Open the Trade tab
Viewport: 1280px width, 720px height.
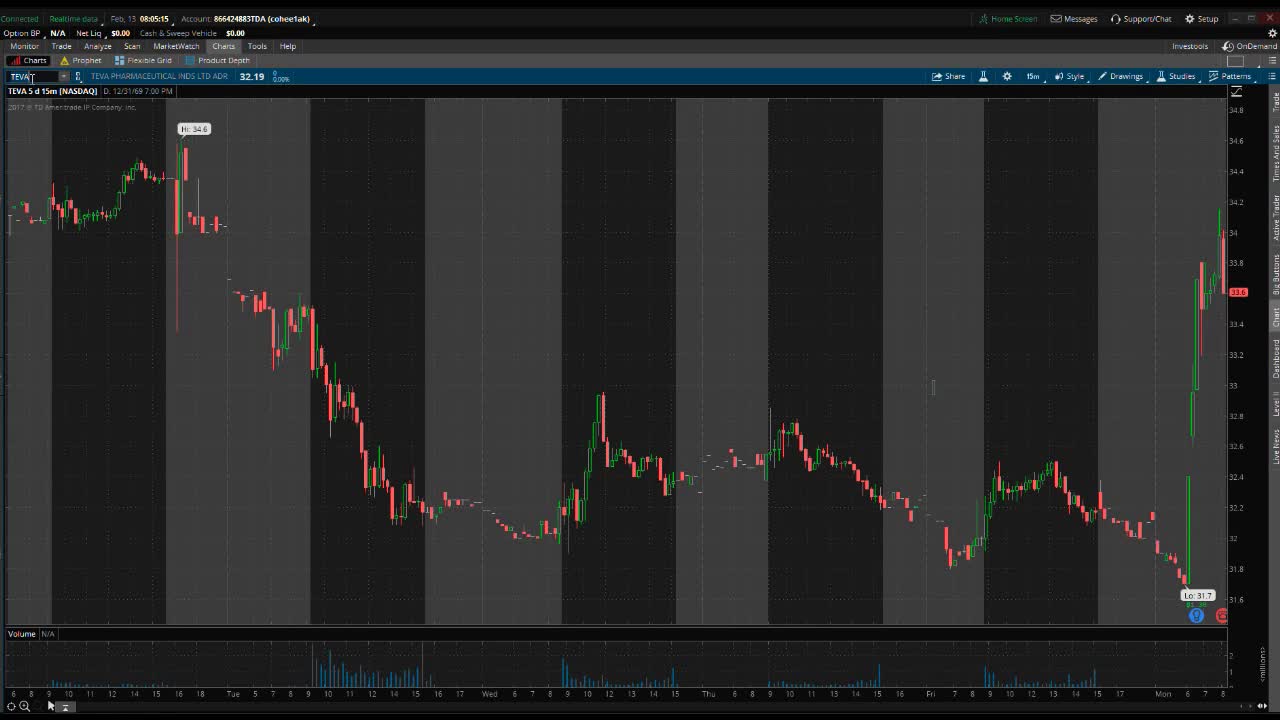pyautogui.click(x=61, y=46)
